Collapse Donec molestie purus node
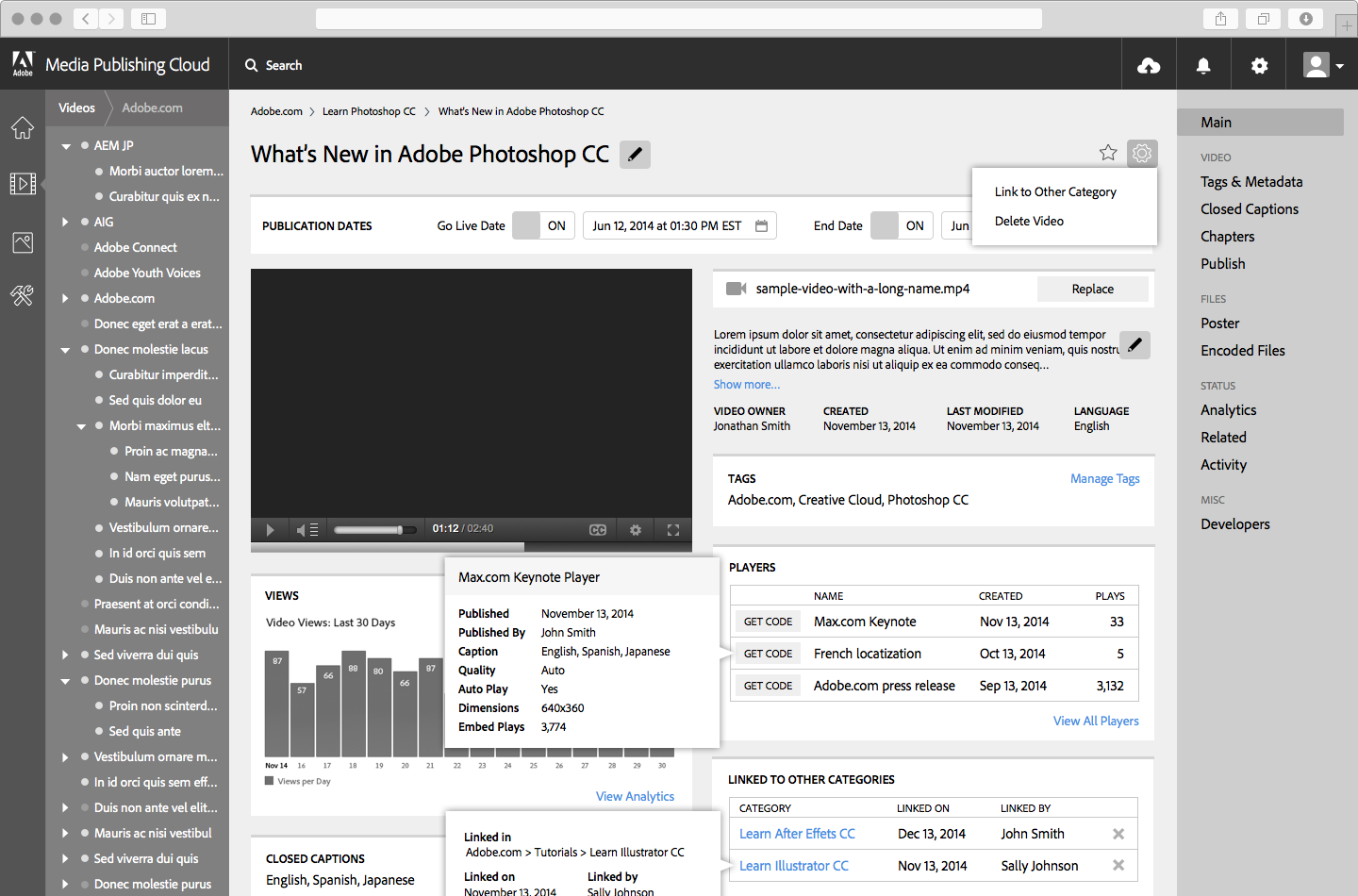 pyautogui.click(x=66, y=681)
